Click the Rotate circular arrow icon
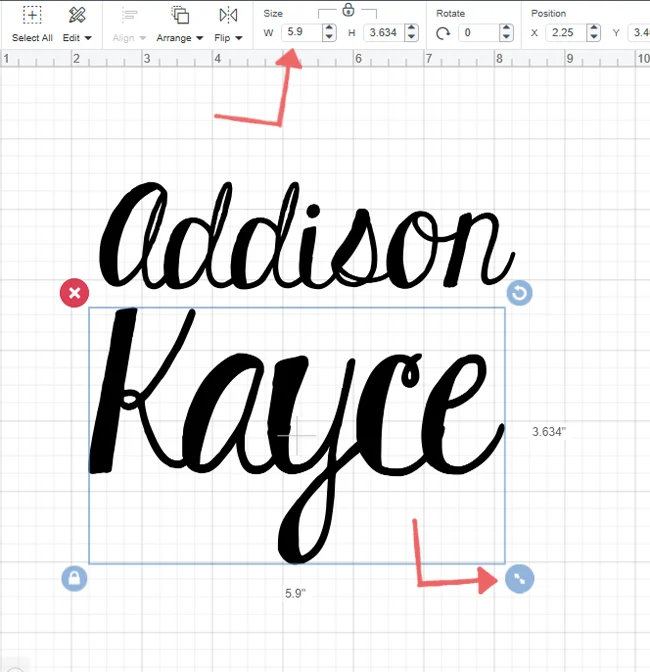Viewport: 650px width, 672px height. click(x=443, y=33)
